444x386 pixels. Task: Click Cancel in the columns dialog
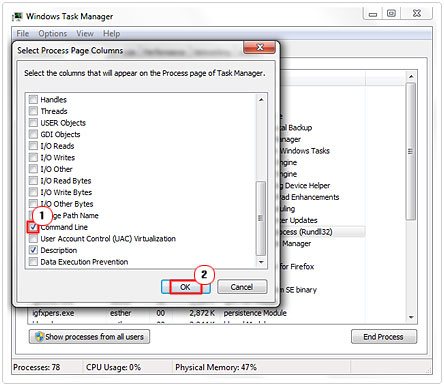coord(242,287)
